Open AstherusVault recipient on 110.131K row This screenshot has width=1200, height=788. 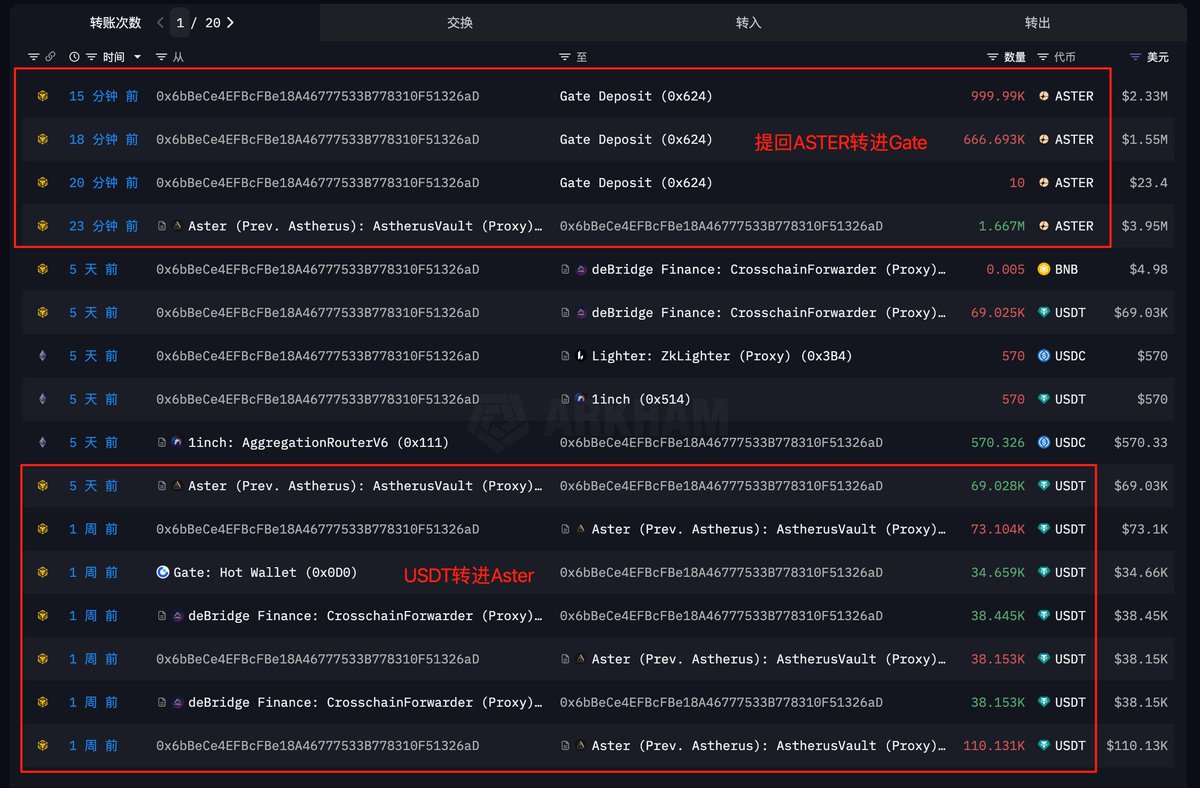(x=768, y=745)
